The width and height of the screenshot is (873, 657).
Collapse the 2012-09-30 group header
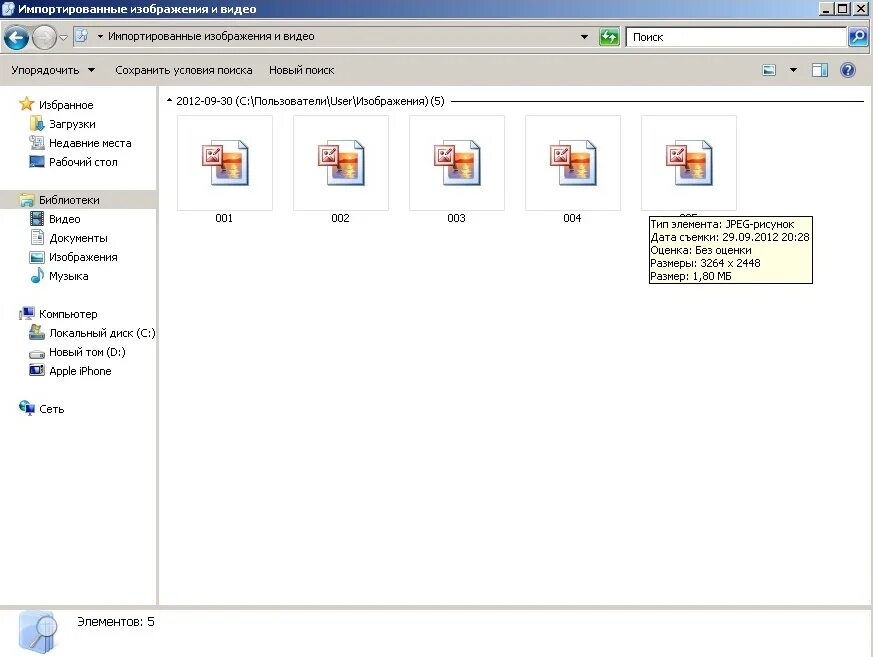pos(169,101)
